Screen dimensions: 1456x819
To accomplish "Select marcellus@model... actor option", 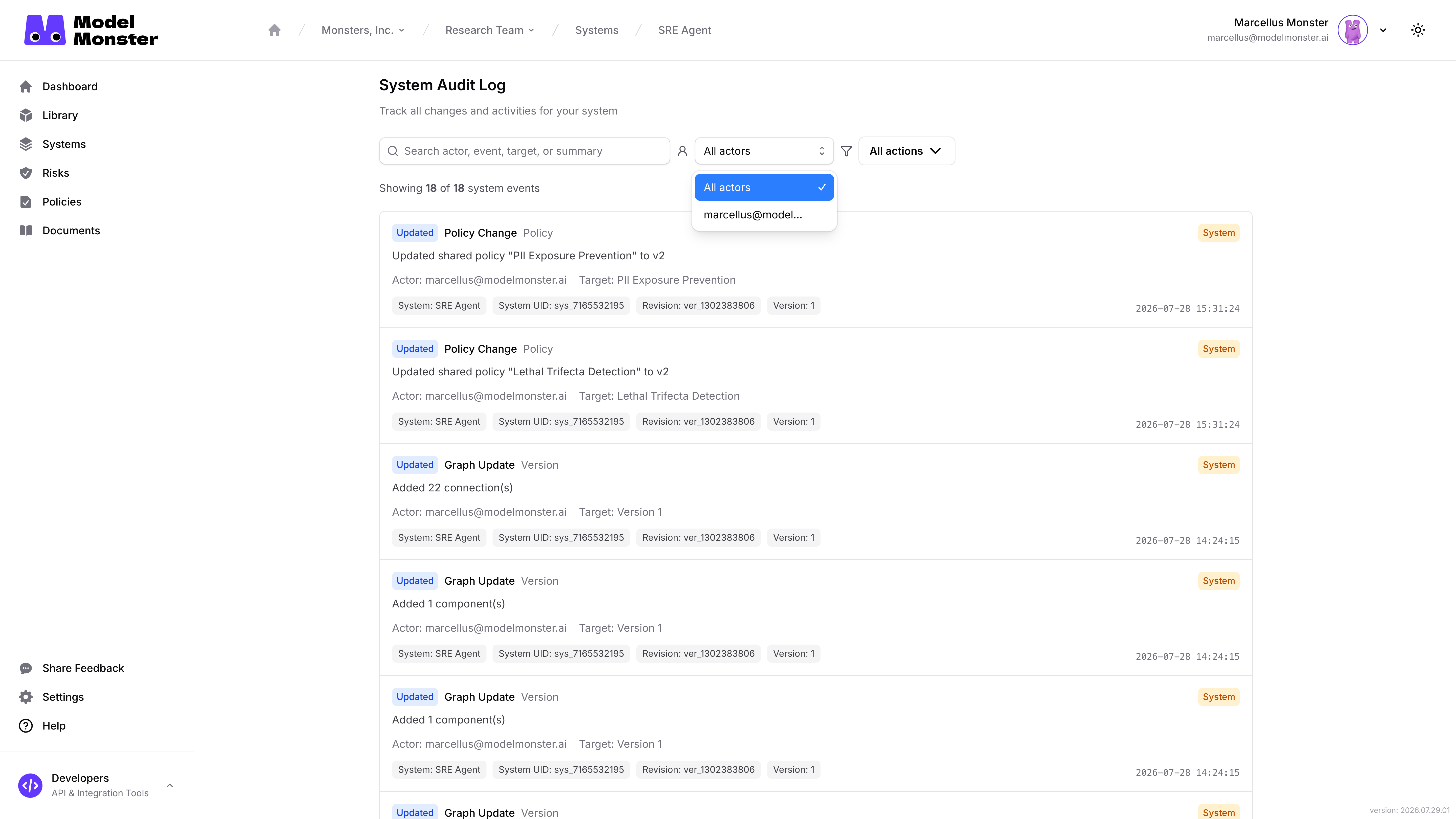I will 764,215.
